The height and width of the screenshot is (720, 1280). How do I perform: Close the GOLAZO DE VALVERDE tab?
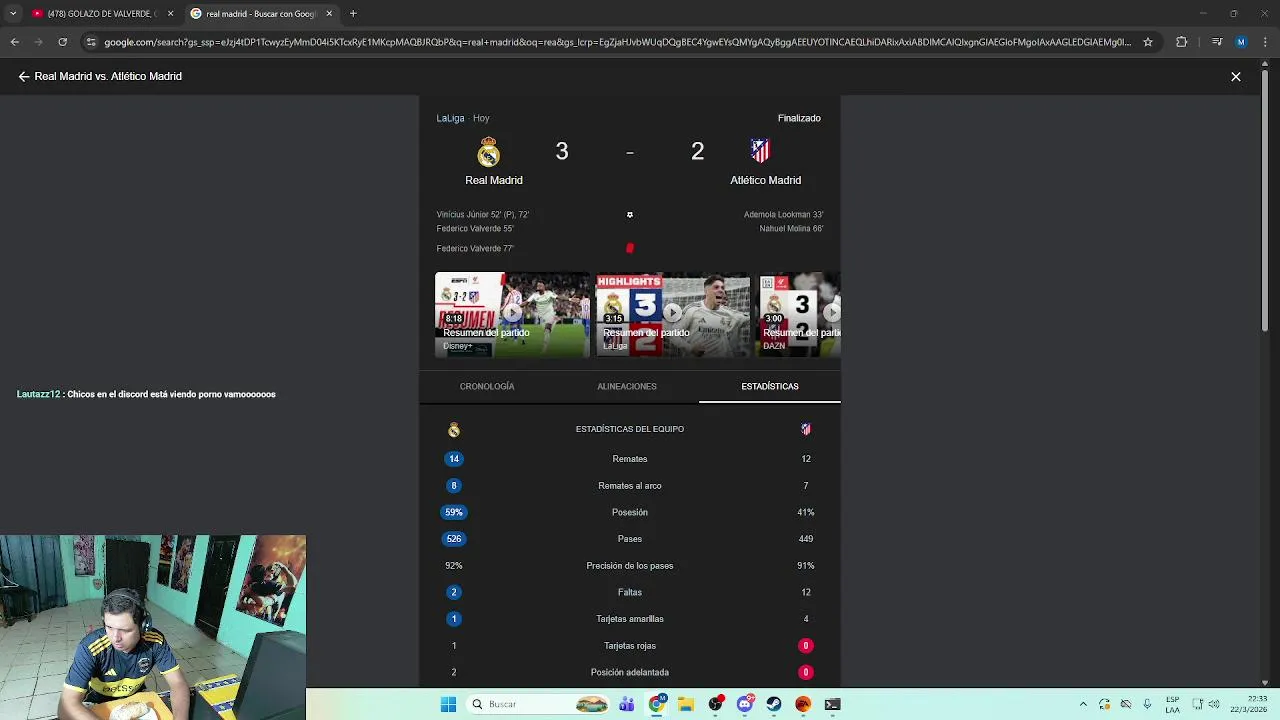pyautogui.click(x=170, y=14)
